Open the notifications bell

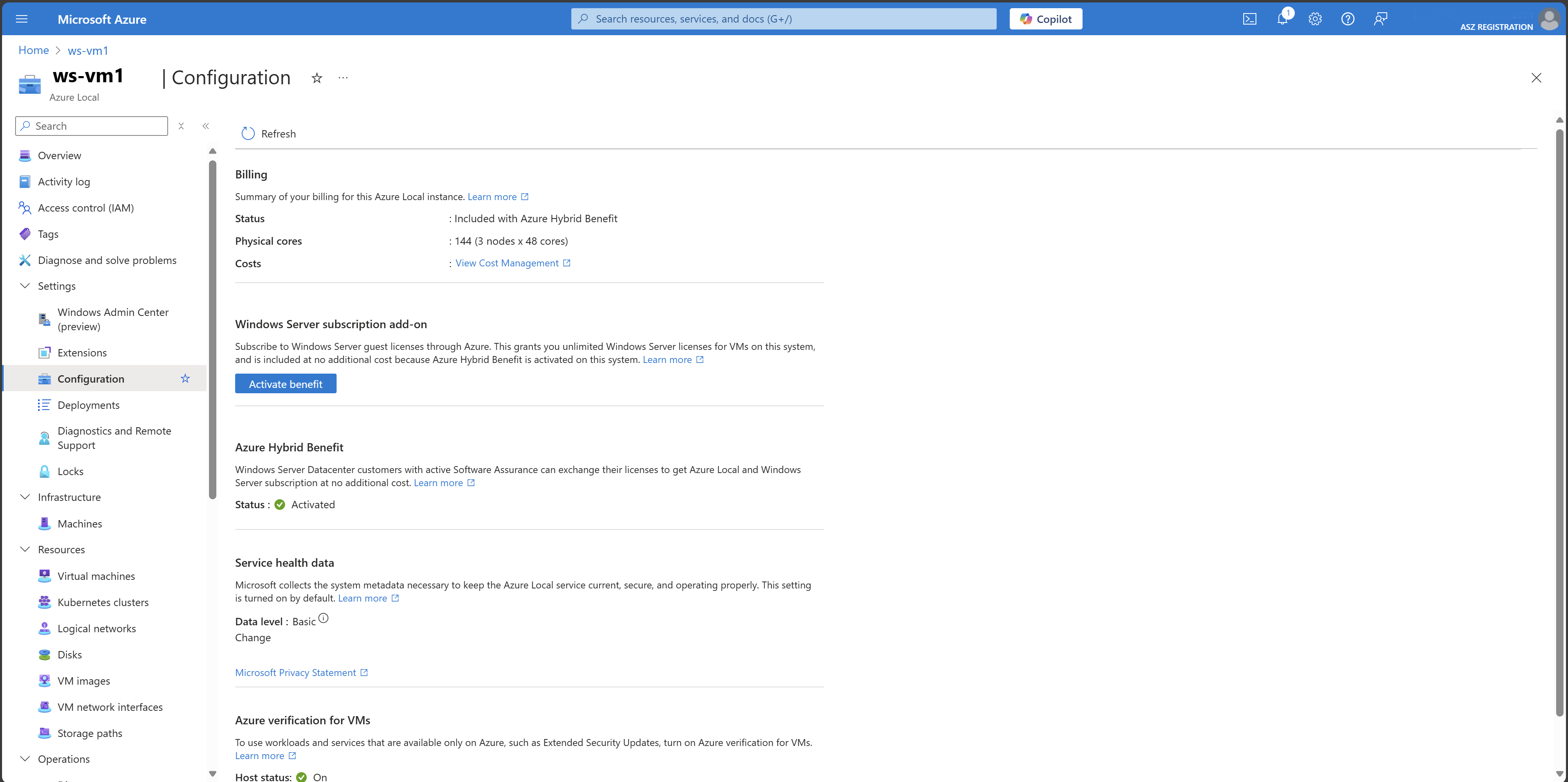[x=1282, y=19]
